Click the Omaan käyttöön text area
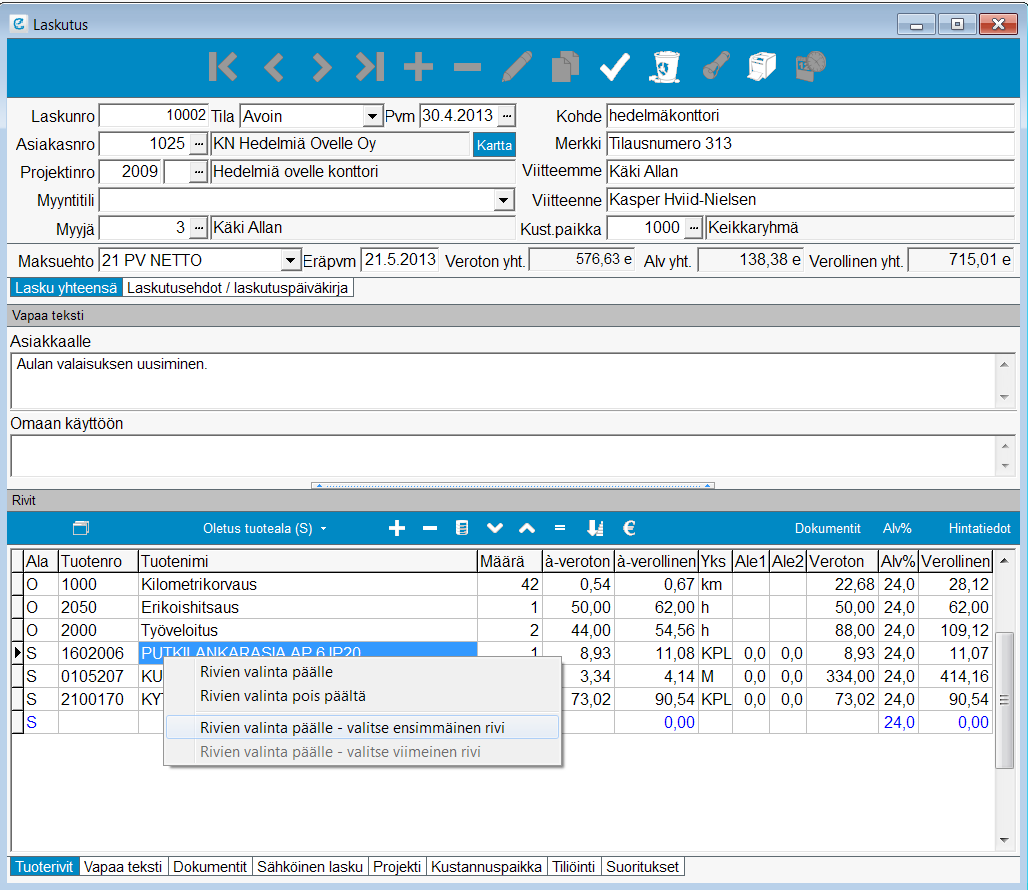The height and width of the screenshot is (890, 1028). (504, 456)
